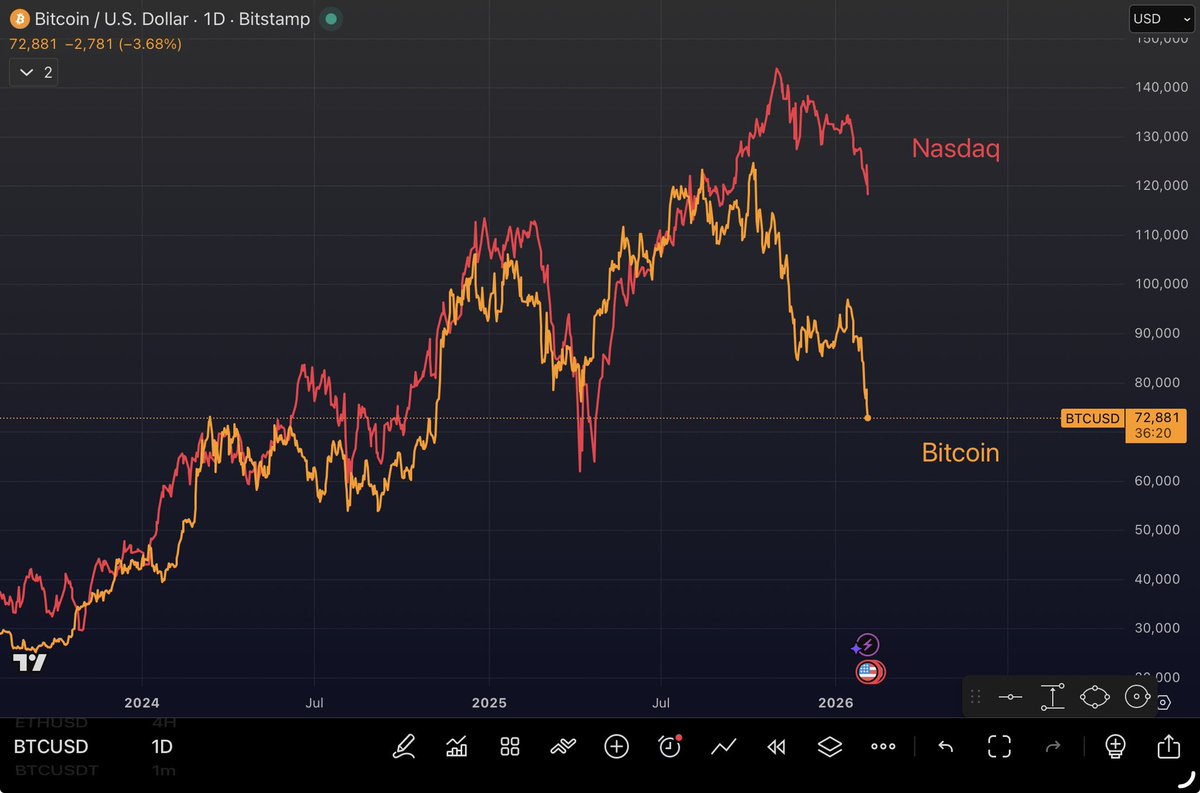1200x793 pixels.
Task: Undo the last chart action
Action: click(x=945, y=746)
